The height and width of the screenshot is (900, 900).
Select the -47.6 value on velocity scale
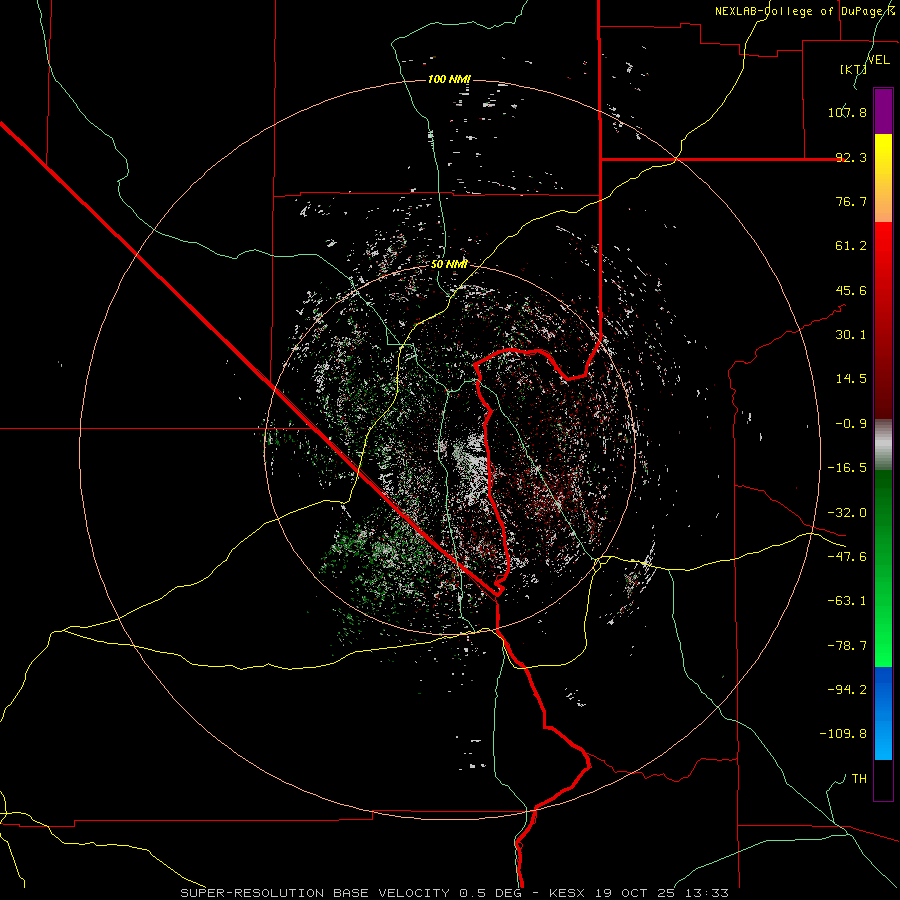(847, 557)
